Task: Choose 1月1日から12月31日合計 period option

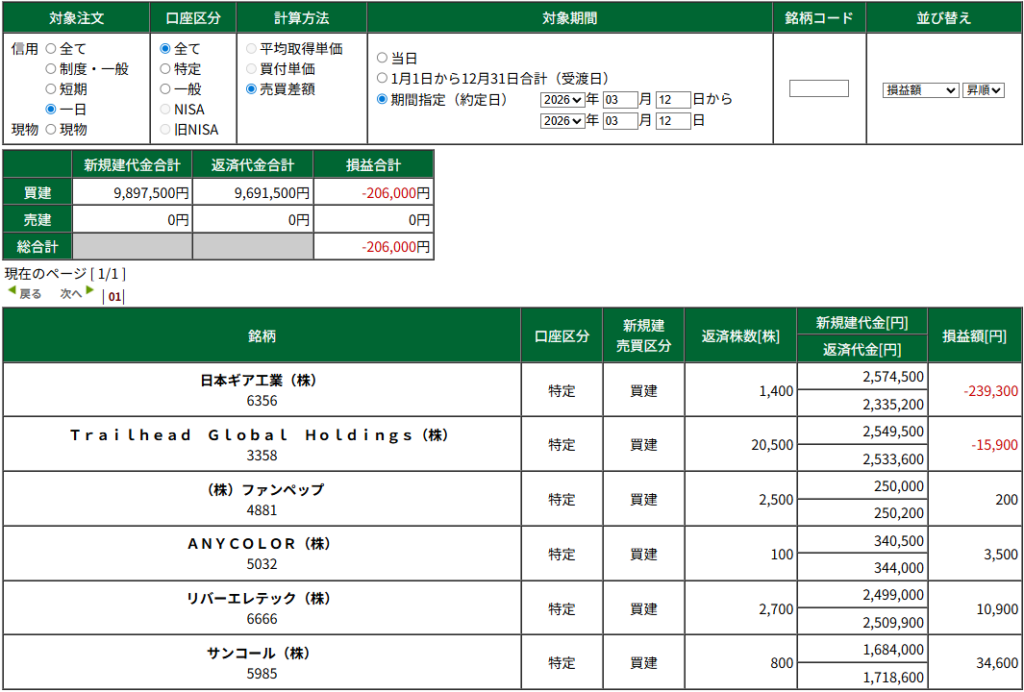Action: click(x=382, y=78)
